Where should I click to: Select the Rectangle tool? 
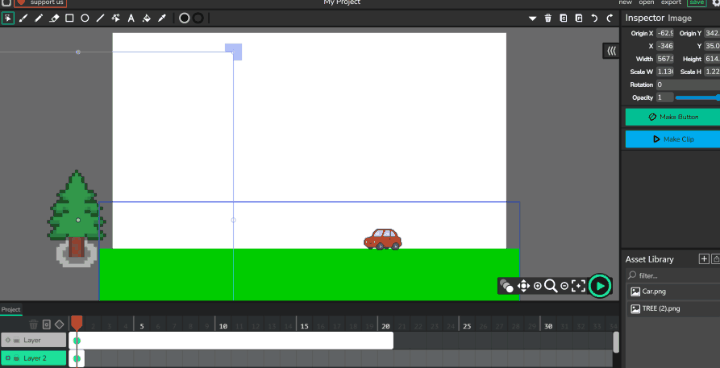coord(69,18)
